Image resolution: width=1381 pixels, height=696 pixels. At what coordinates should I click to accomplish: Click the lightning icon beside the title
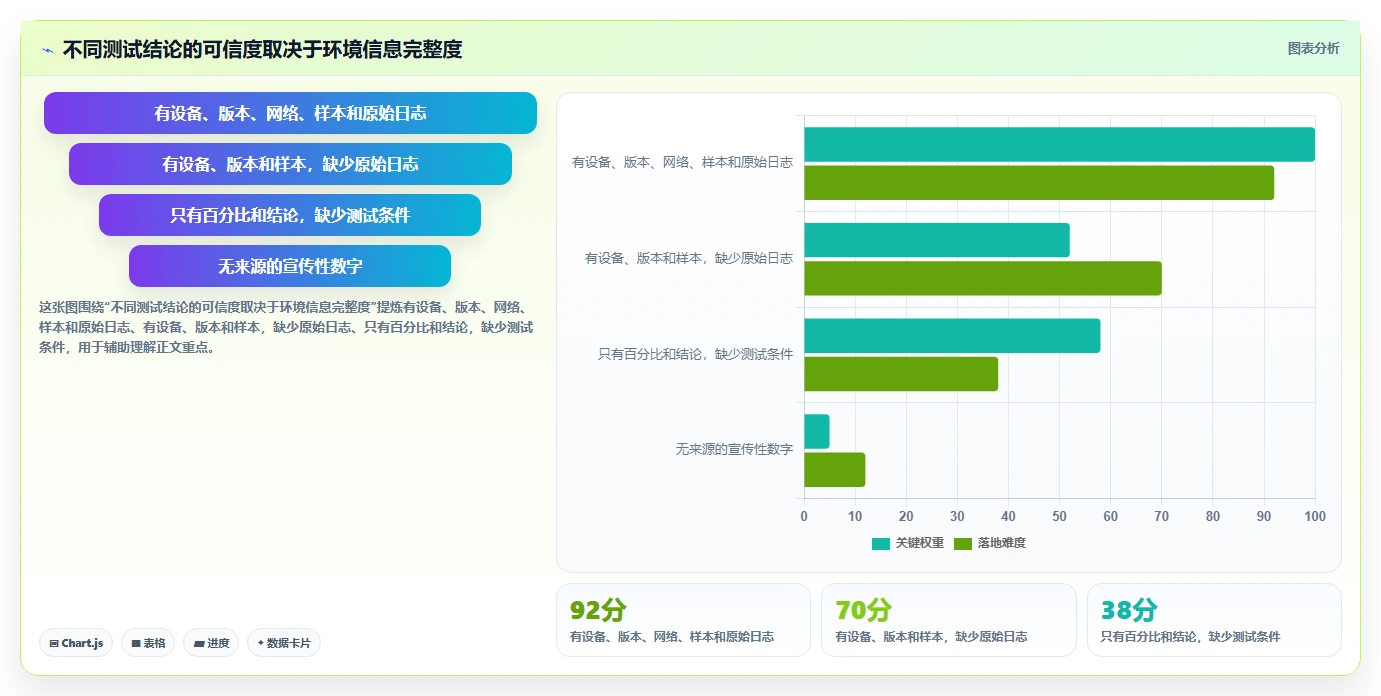[x=47, y=50]
